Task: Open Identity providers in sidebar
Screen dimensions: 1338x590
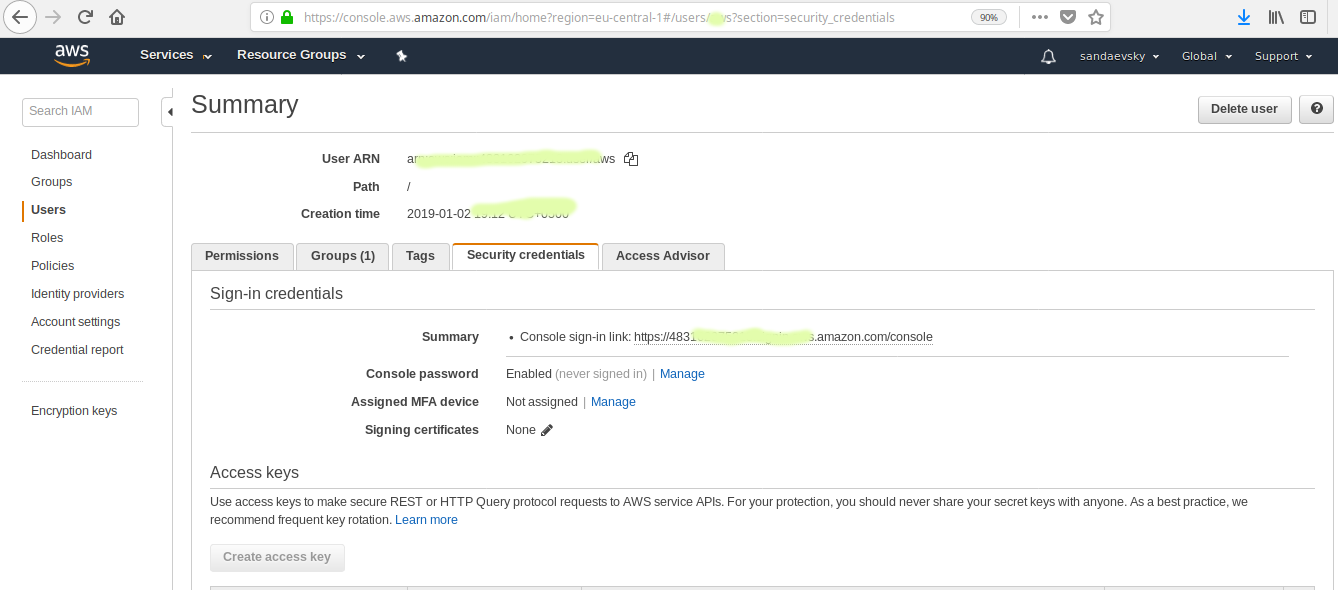Action: (78, 294)
